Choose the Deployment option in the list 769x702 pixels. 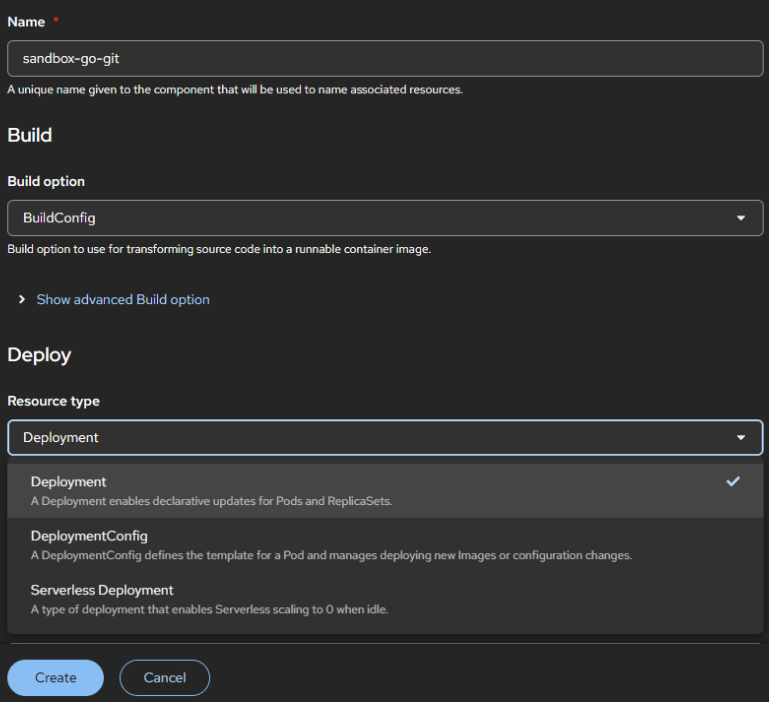point(68,482)
